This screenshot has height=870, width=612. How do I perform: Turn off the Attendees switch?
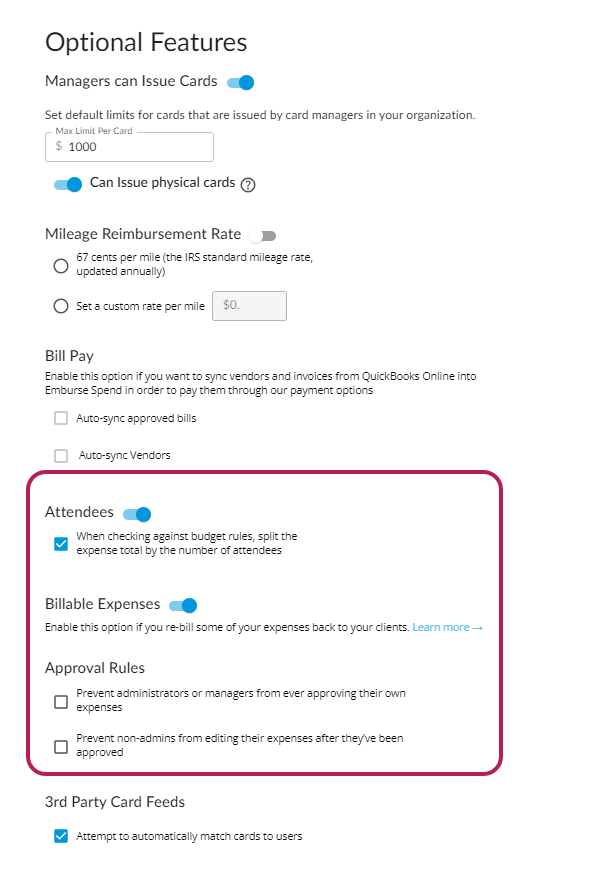pos(137,514)
